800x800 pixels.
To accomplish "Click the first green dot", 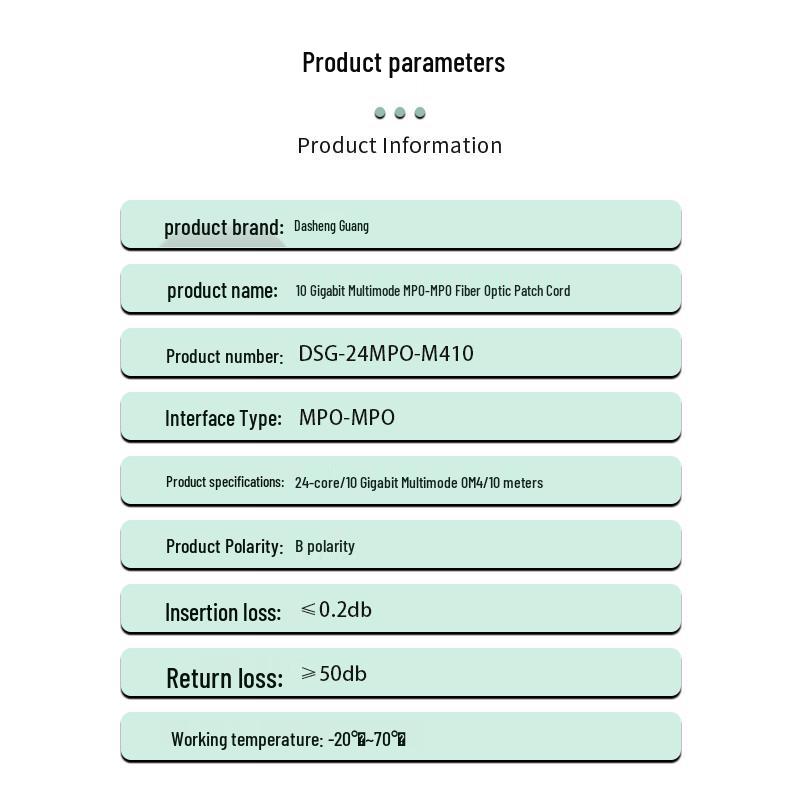I will (x=380, y=113).
